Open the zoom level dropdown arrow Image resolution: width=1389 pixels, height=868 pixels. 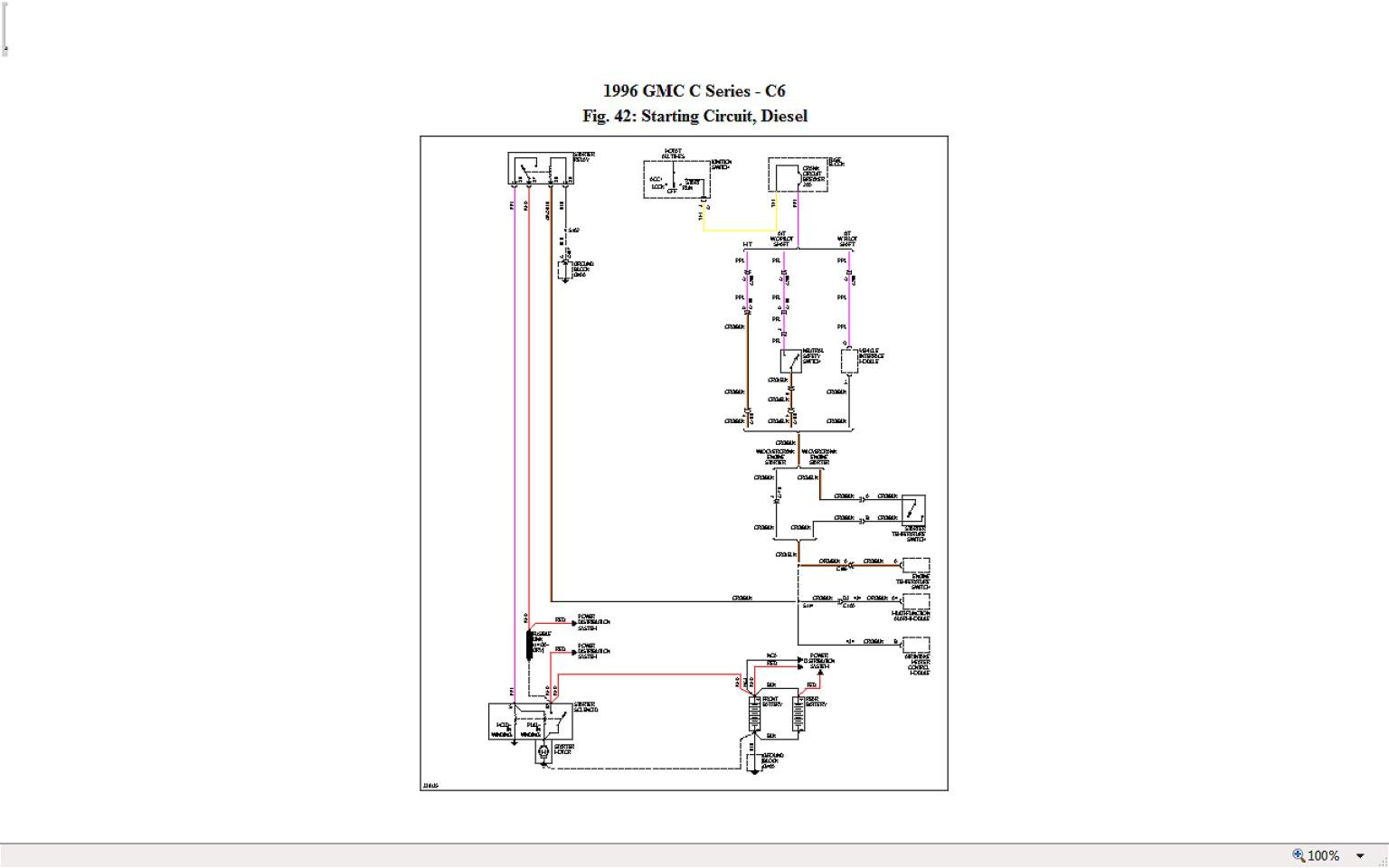pos(1359,855)
